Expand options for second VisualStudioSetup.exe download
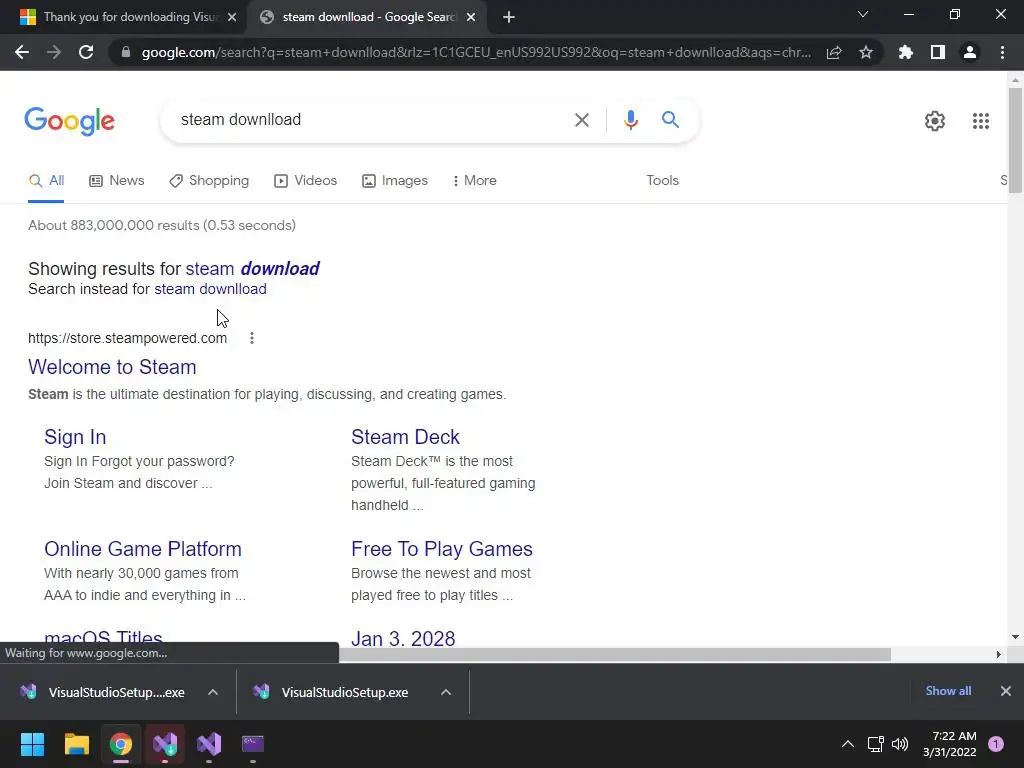1024x768 pixels. click(x=446, y=692)
